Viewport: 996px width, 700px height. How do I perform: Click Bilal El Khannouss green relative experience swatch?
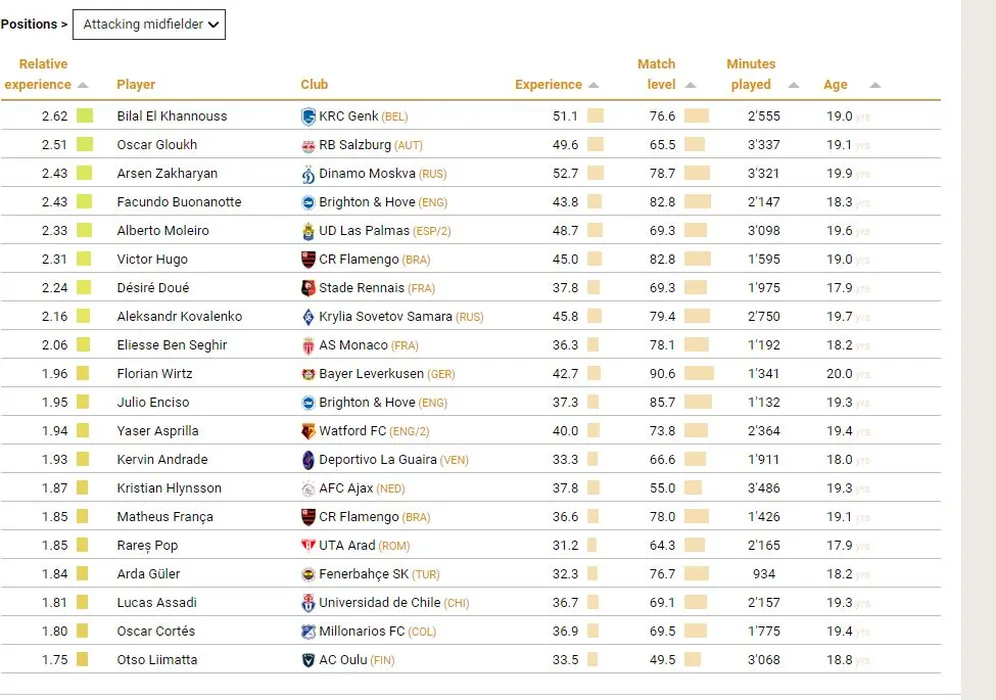point(85,116)
